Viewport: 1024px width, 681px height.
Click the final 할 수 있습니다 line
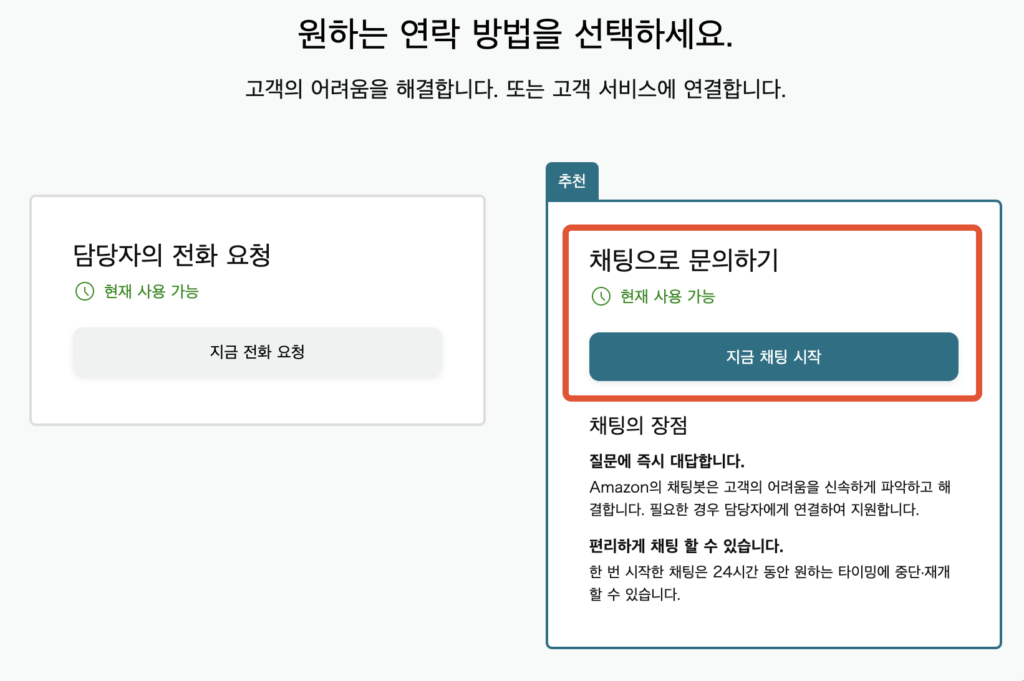pyautogui.click(x=635, y=595)
